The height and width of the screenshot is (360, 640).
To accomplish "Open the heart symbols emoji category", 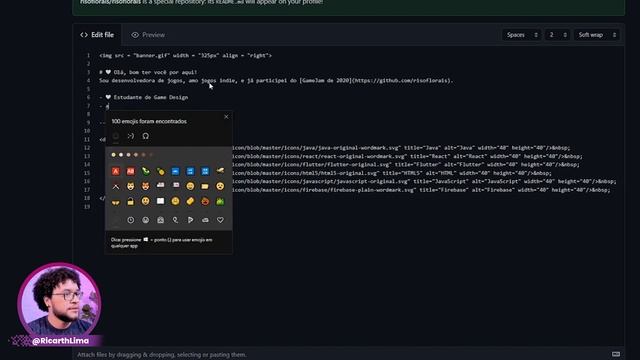I will point(220,220).
